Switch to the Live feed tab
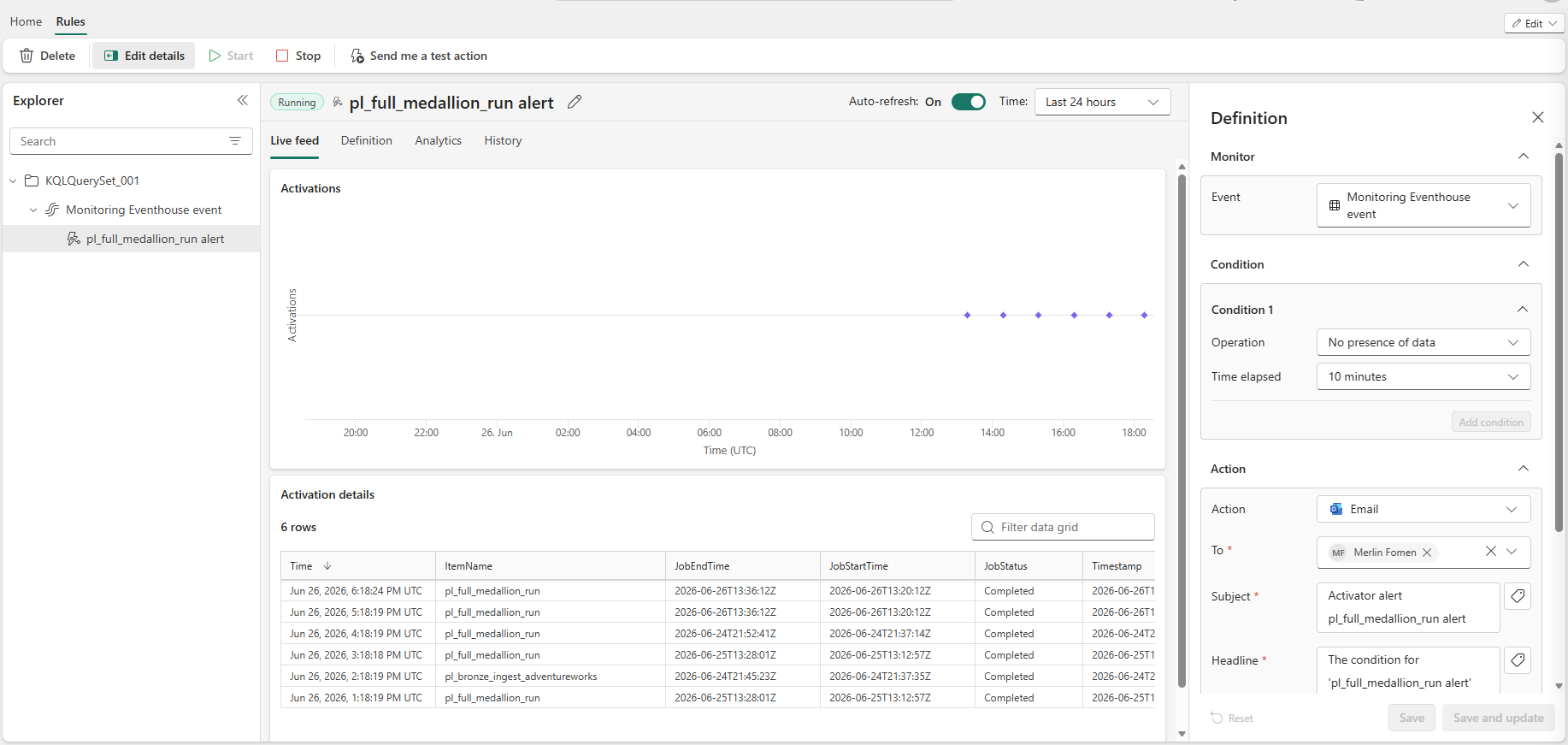 click(x=295, y=141)
